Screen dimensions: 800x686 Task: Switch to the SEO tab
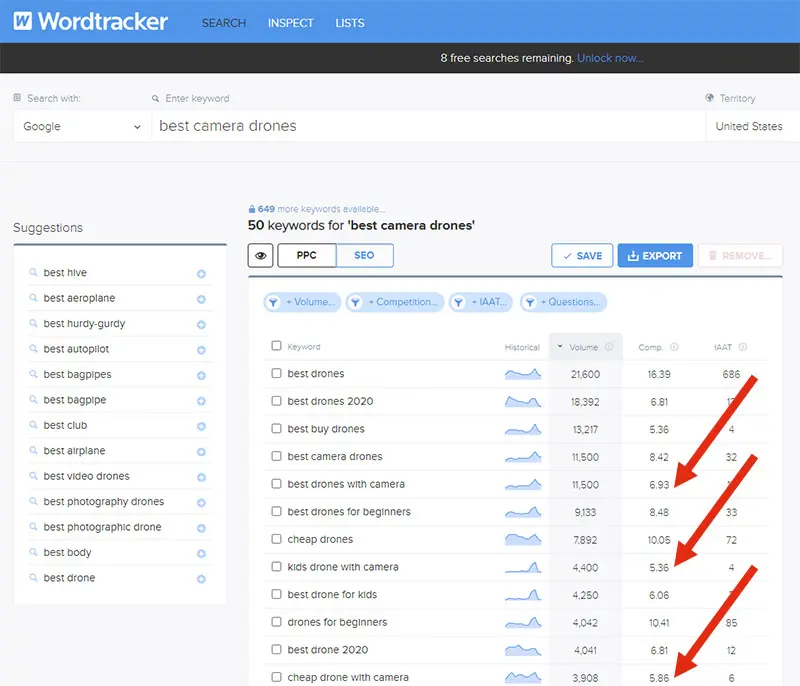coord(364,255)
